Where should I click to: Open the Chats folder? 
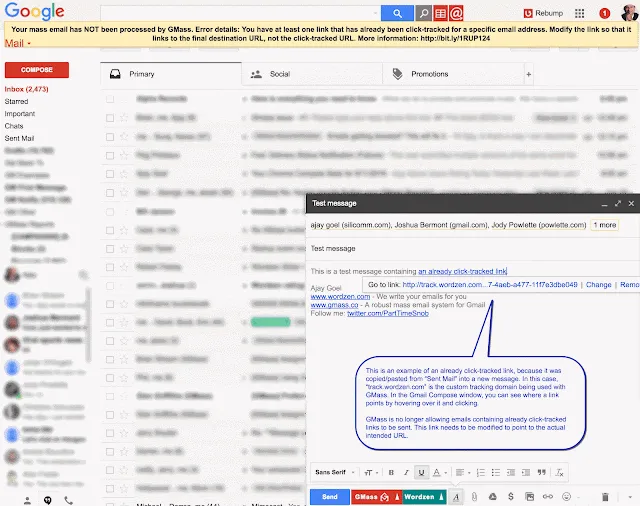[x=14, y=126]
